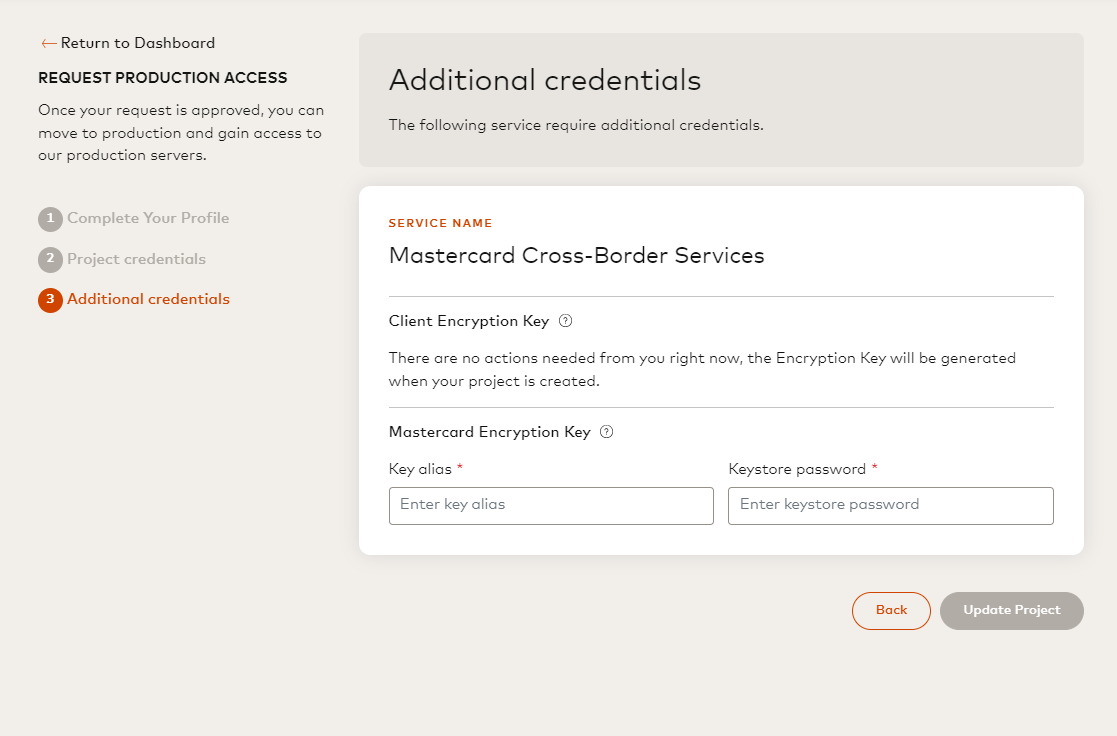The width and height of the screenshot is (1117, 736).
Task: Click the question mark icon after Key alias section header
Action: coord(607,431)
